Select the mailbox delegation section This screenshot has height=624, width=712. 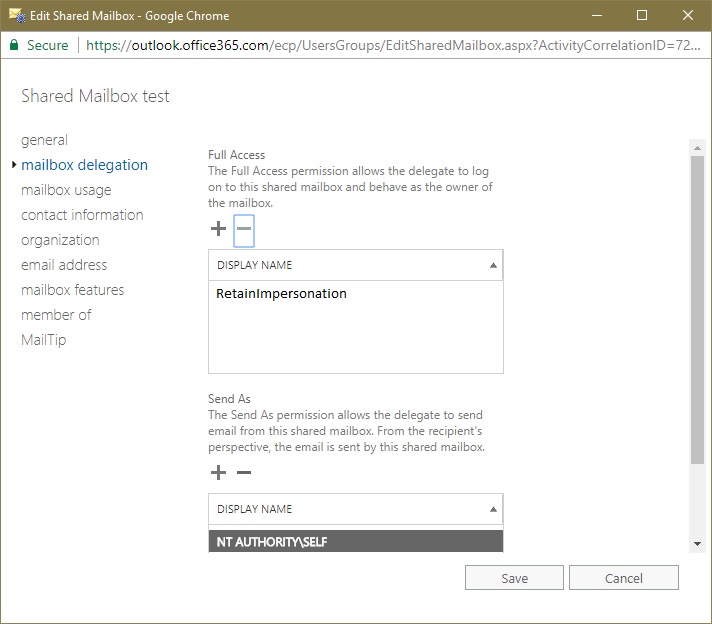point(84,165)
